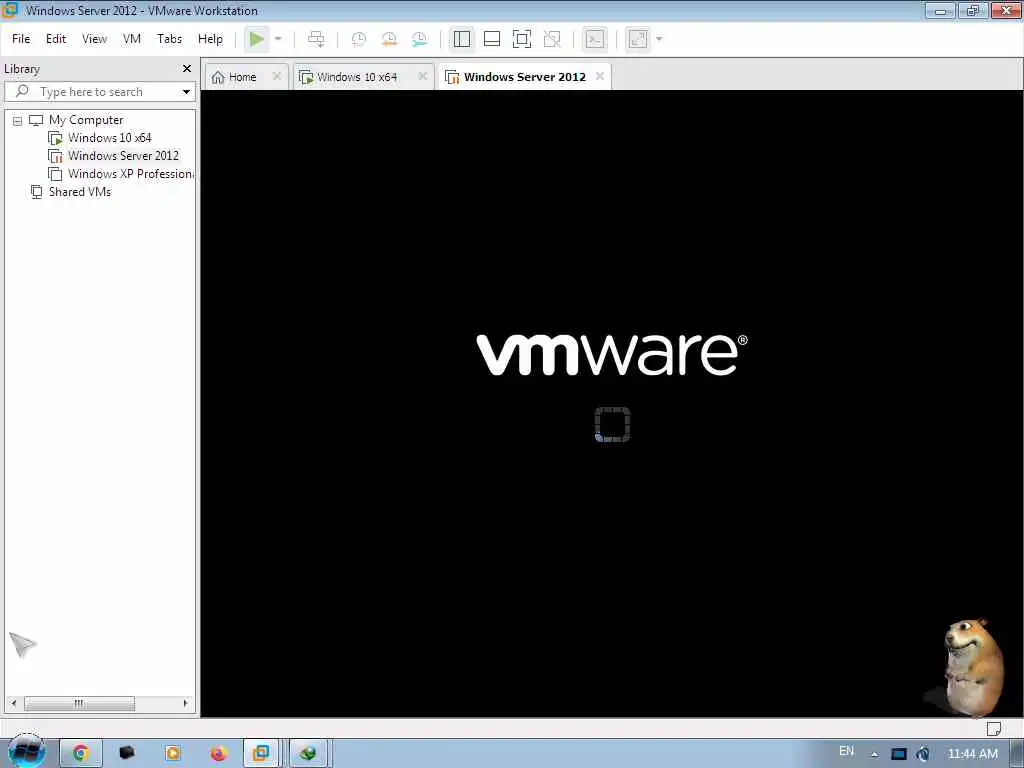
Task: Click the green Power On play button
Action: pyautogui.click(x=257, y=39)
